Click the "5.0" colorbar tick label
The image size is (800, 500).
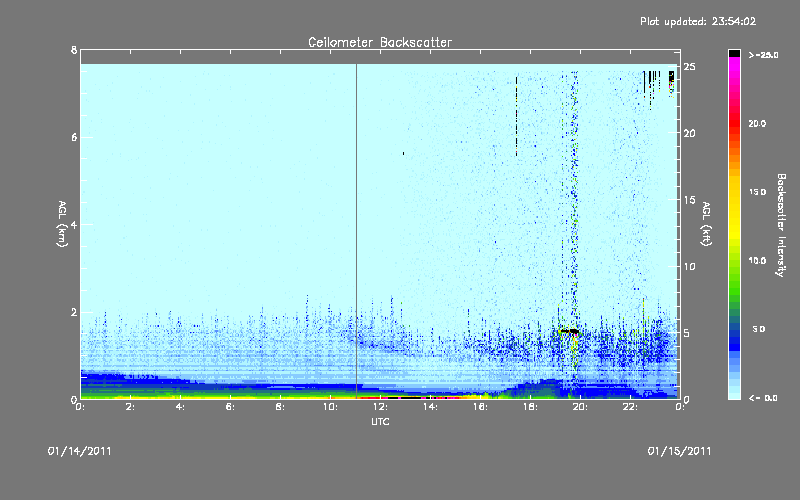(759, 329)
